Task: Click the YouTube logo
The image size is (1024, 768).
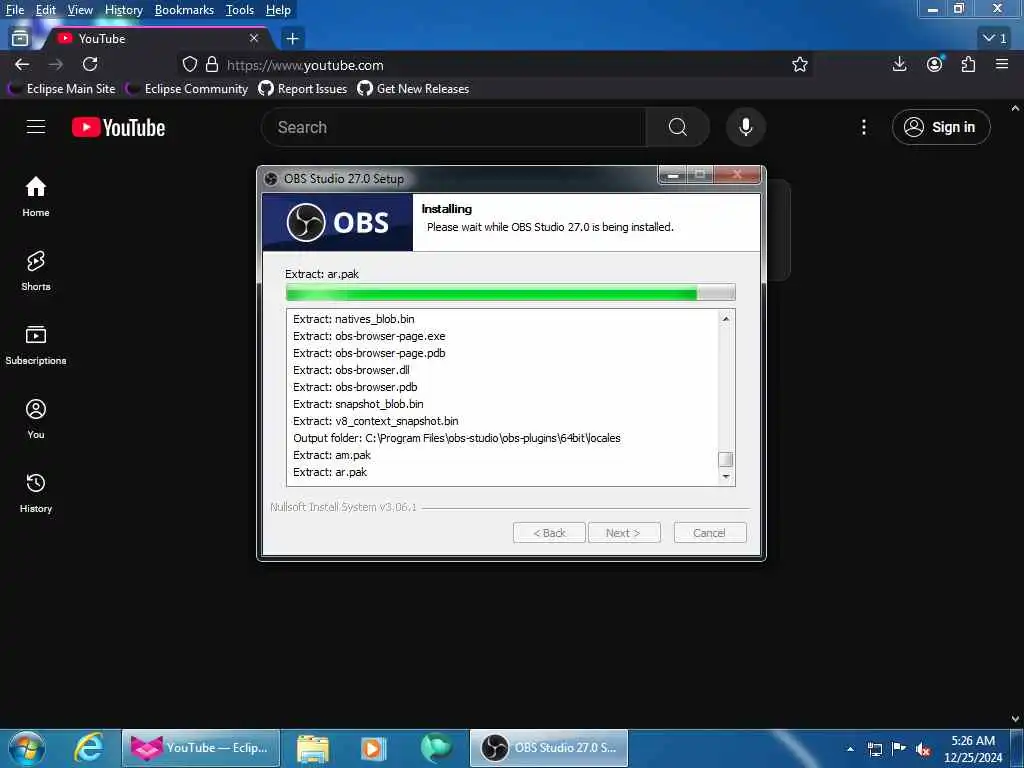Action: tap(118, 127)
